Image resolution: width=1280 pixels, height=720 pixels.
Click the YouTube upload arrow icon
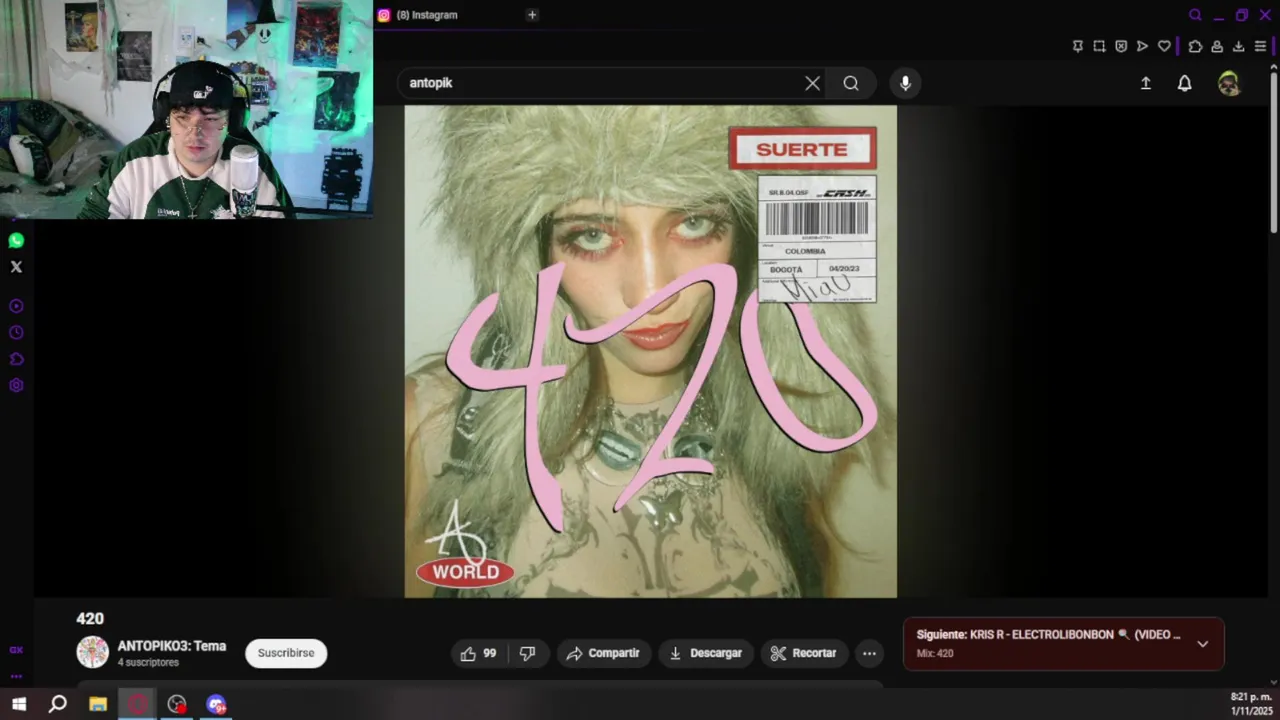pyautogui.click(x=1146, y=84)
